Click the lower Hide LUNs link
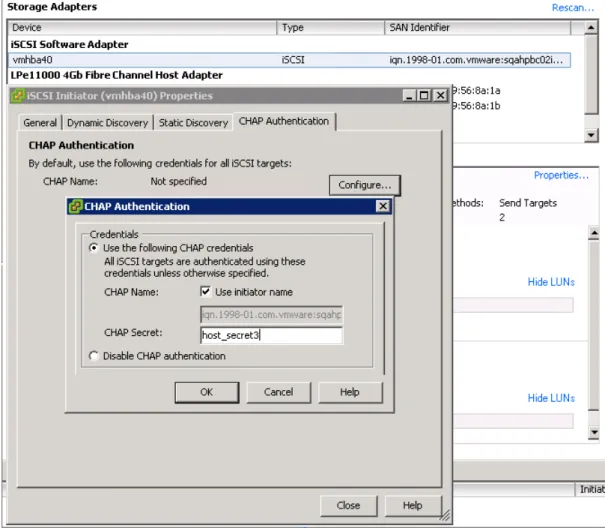 (551, 398)
